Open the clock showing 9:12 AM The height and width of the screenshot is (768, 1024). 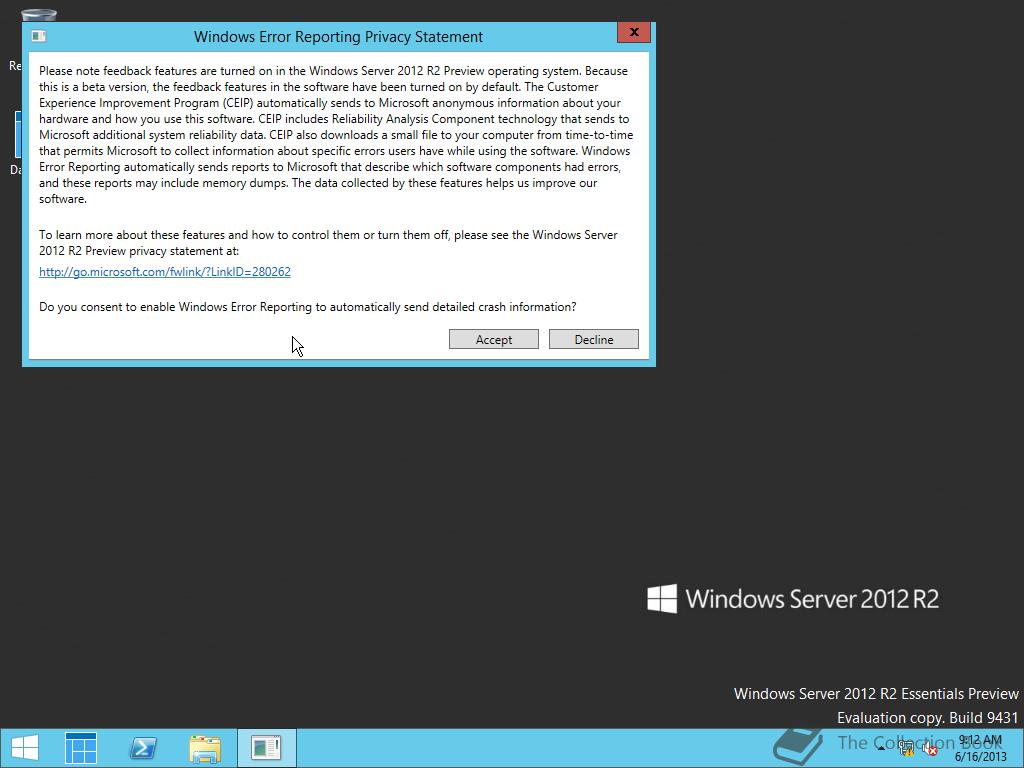[x=980, y=748]
